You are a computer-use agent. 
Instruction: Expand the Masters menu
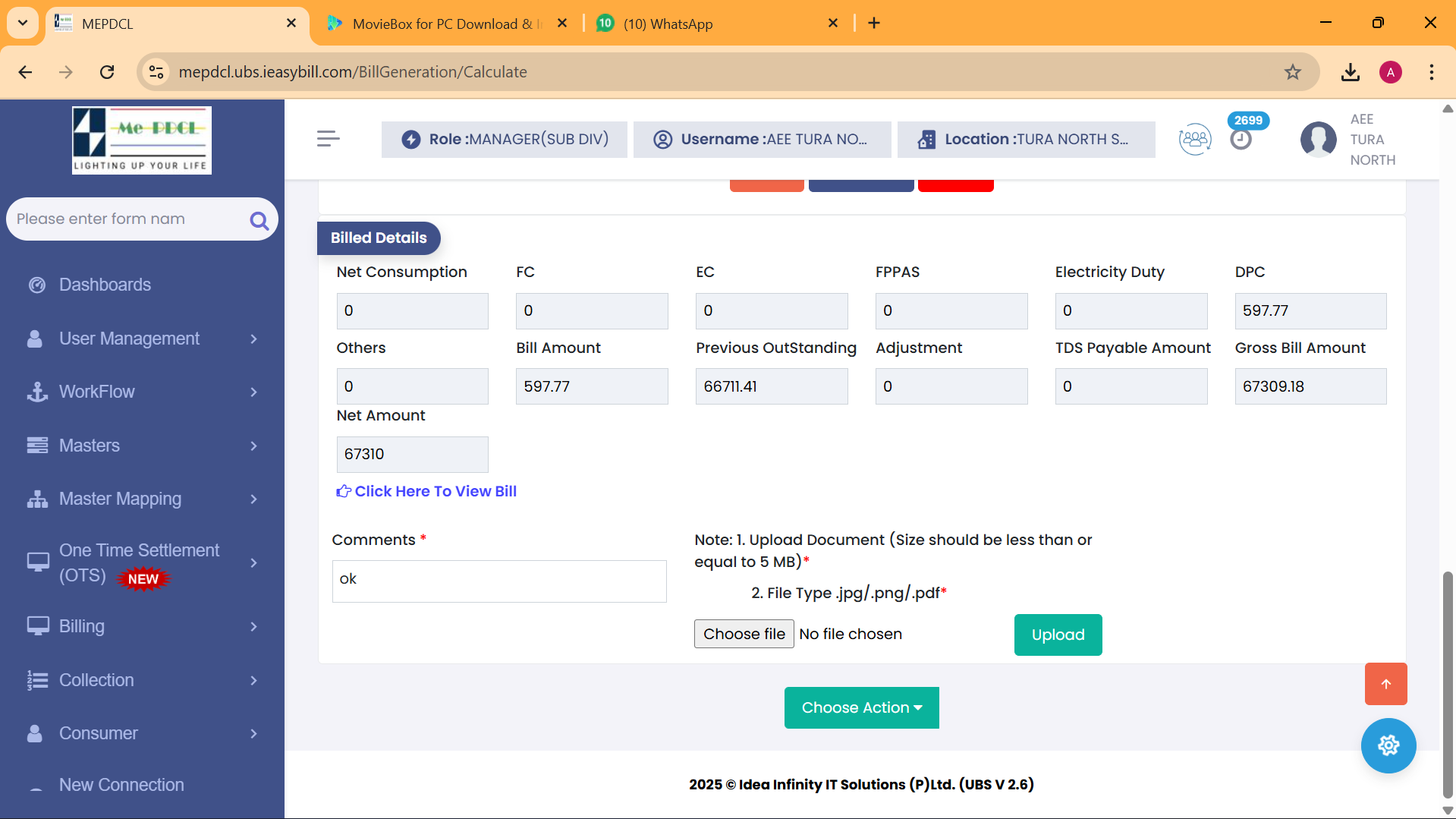click(x=142, y=446)
